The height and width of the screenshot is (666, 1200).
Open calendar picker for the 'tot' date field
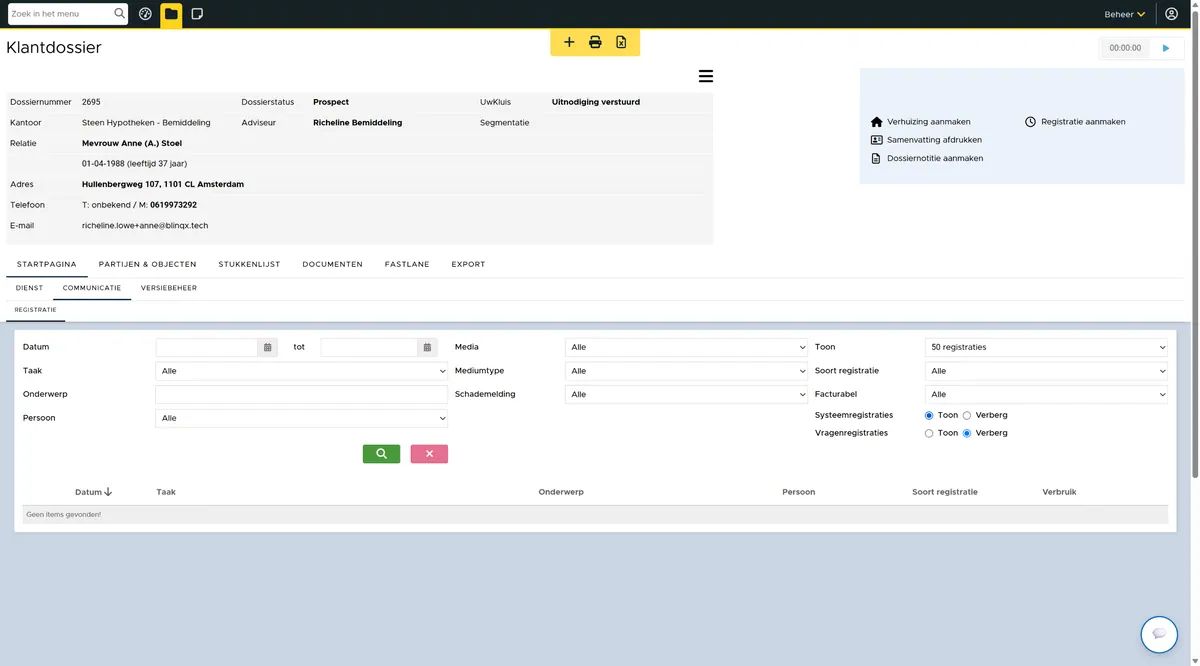[x=427, y=347]
